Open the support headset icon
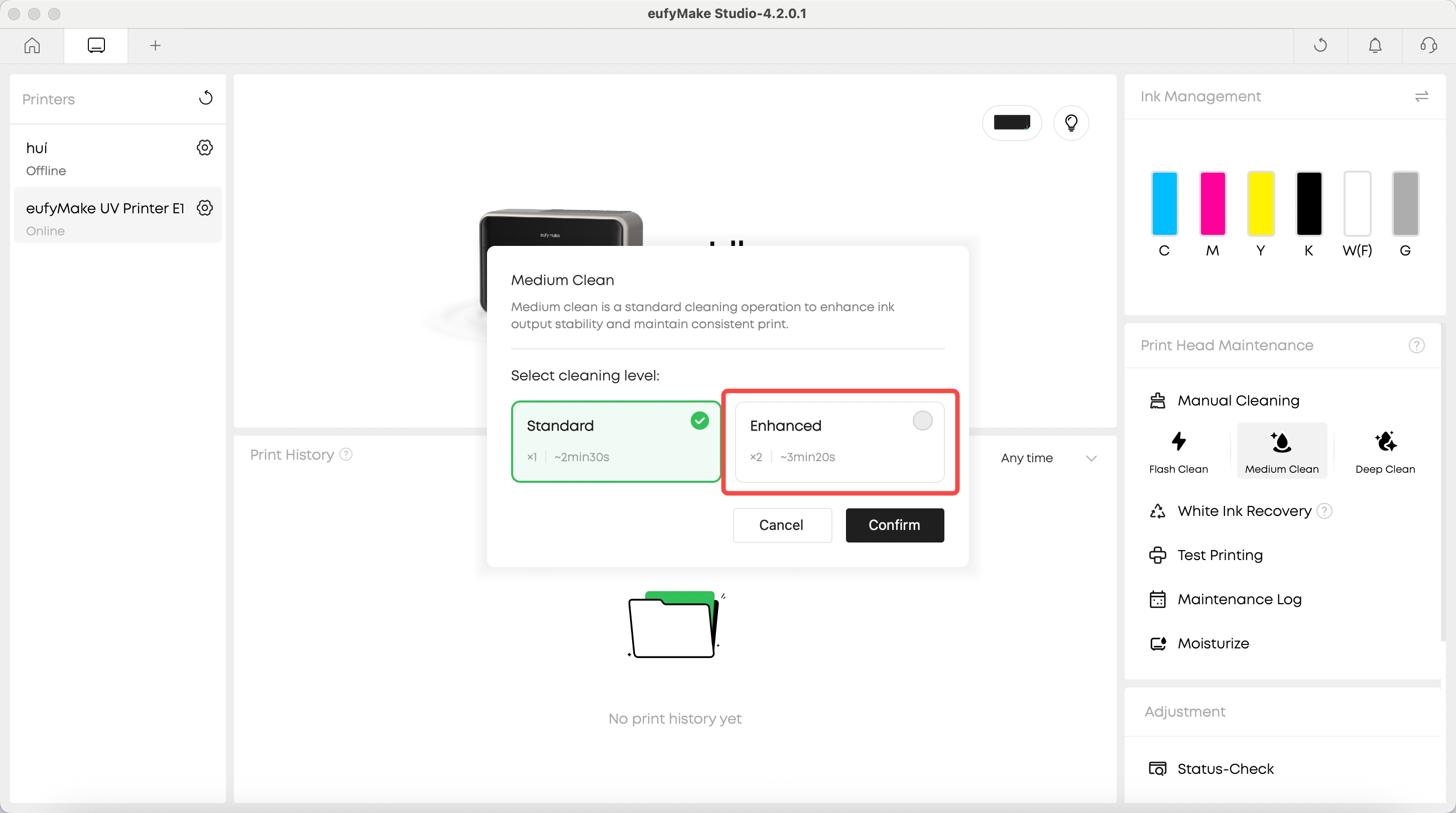This screenshot has width=1456, height=813. (1429, 45)
